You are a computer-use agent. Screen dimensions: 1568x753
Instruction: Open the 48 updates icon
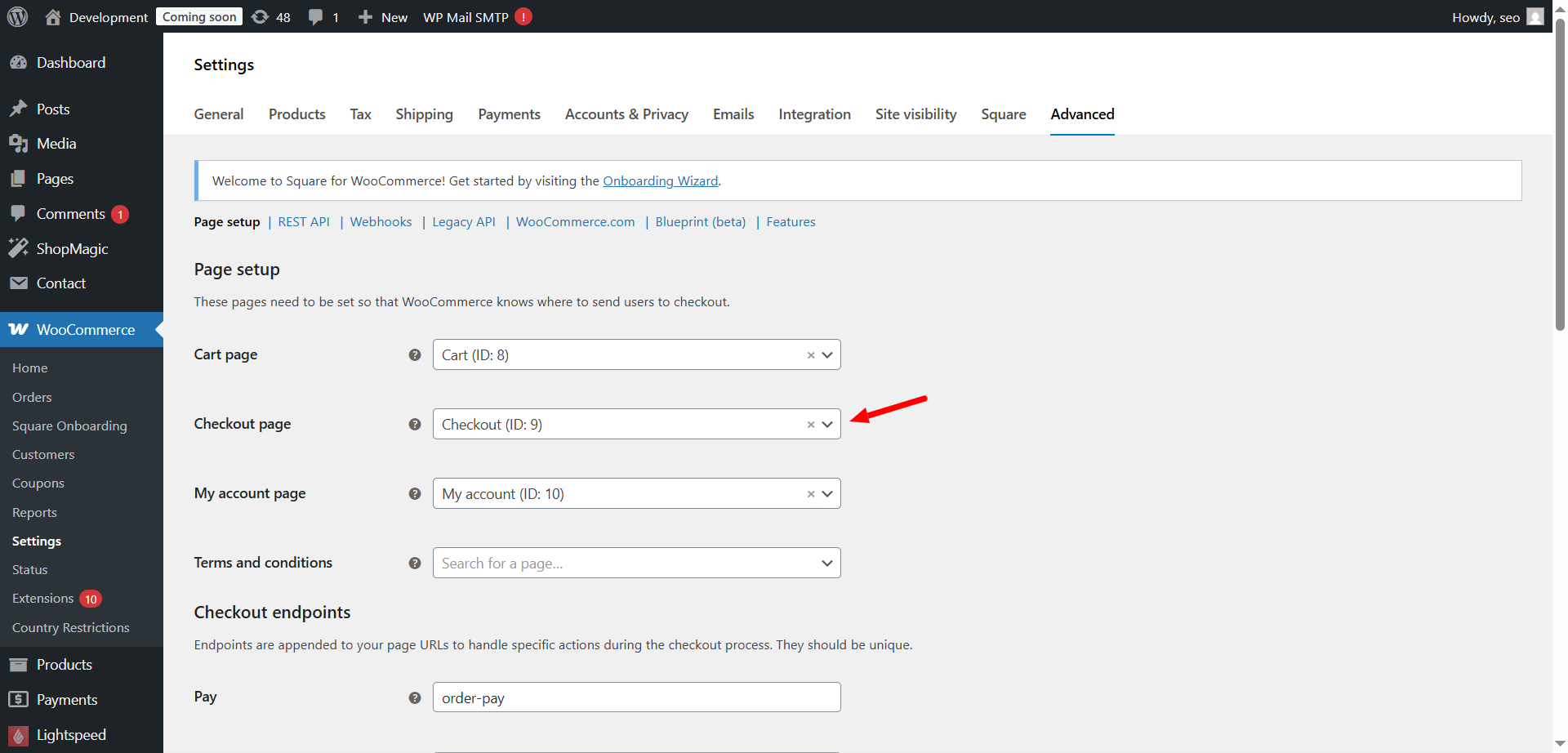(x=261, y=17)
